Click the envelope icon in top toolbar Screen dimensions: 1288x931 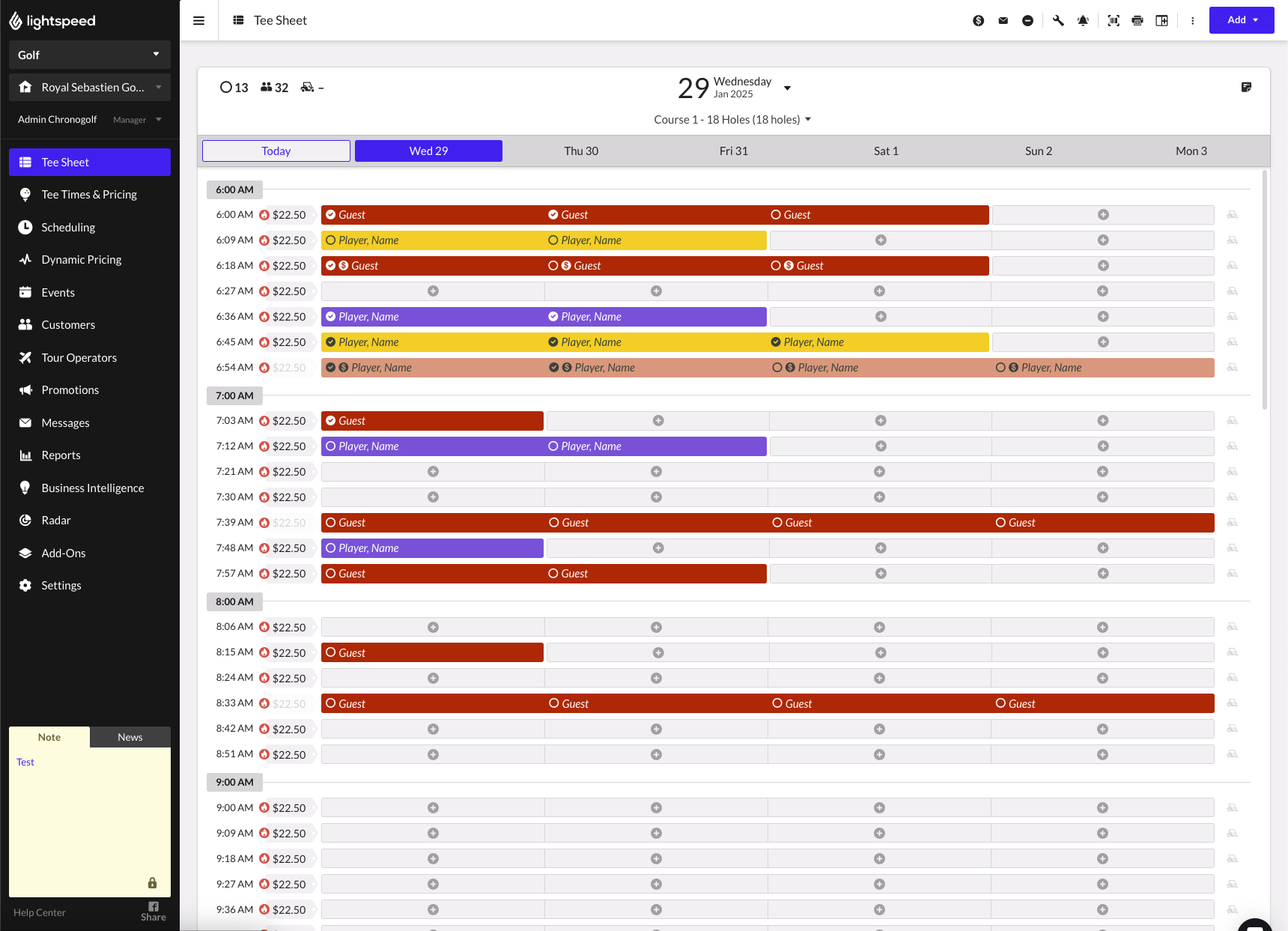click(1003, 21)
